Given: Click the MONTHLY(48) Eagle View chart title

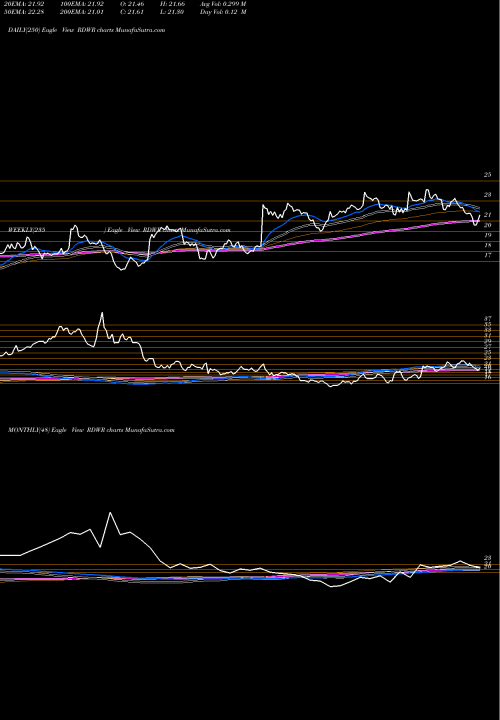Looking at the screenshot, I should [91, 430].
